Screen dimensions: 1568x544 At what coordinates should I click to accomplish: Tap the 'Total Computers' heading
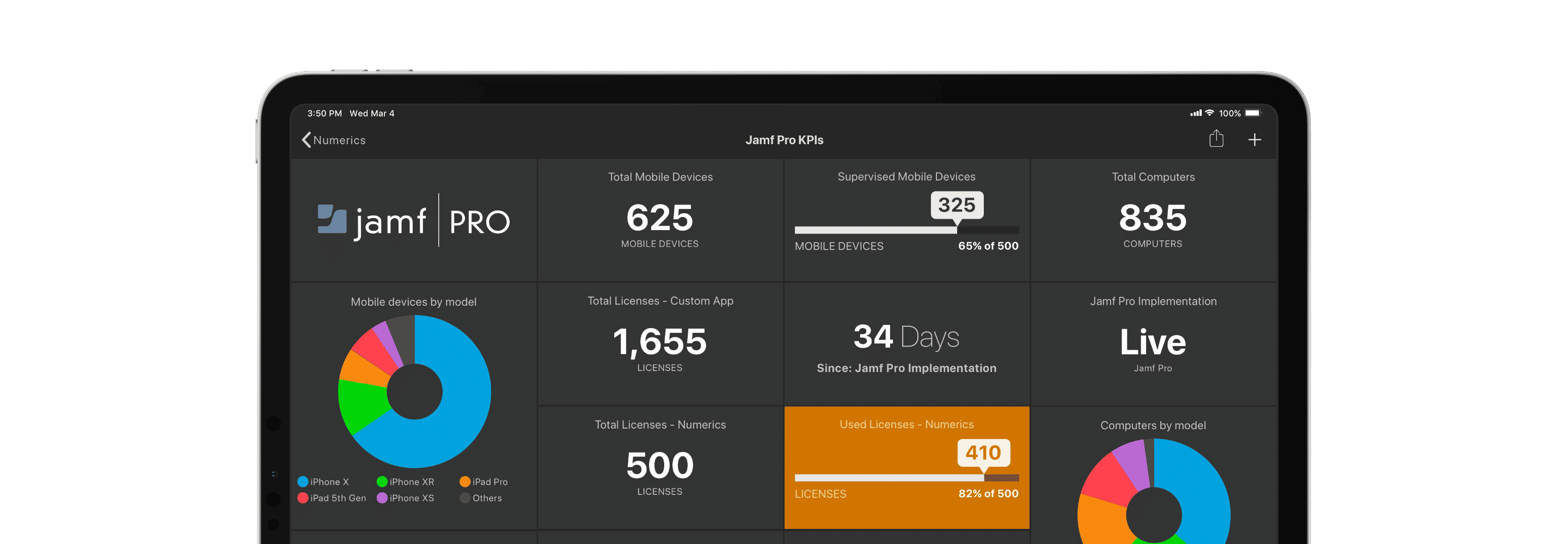(1153, 177)
